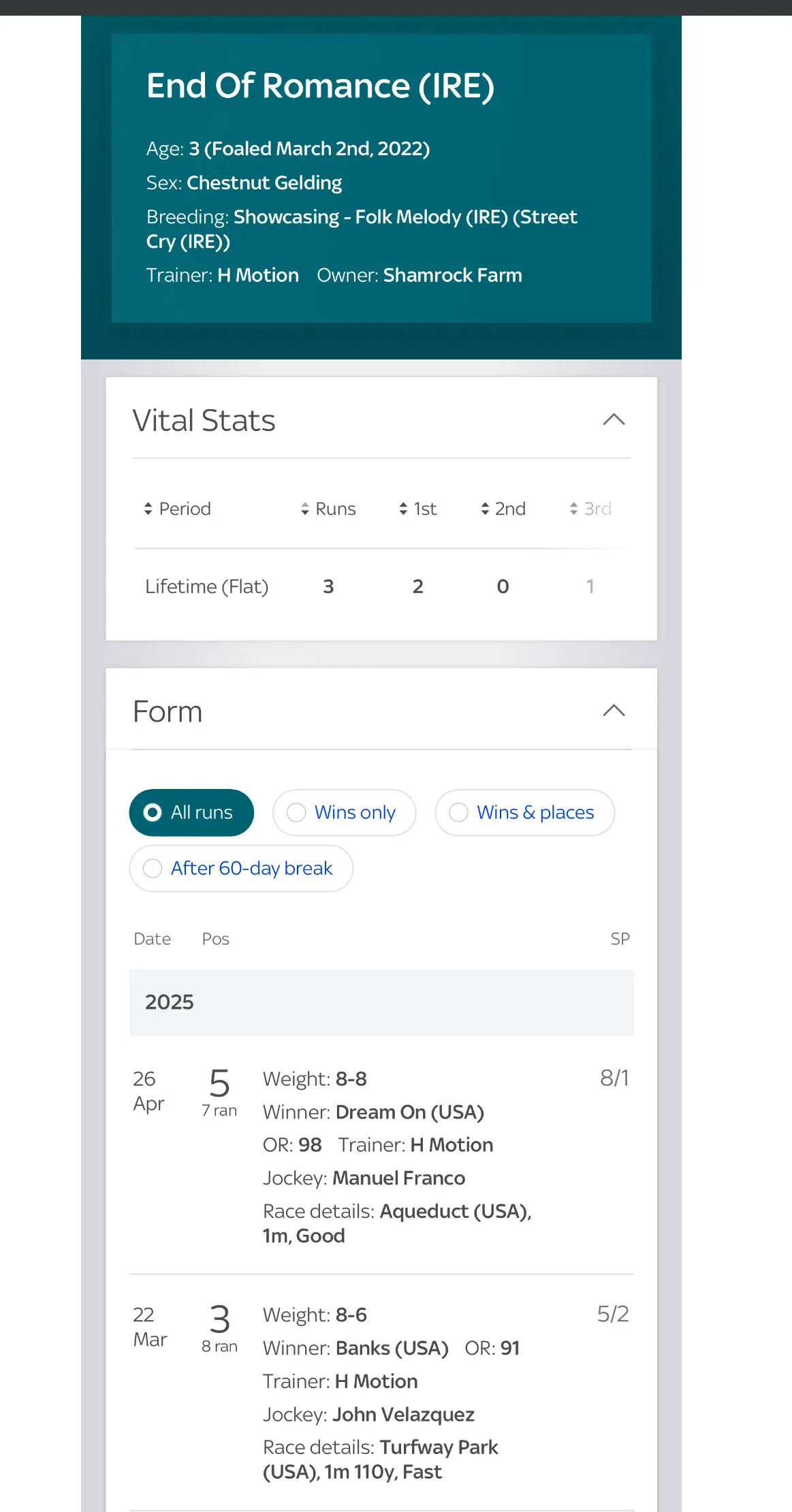Open owner Shamrock Farm page
The height and width of the screenshot is (1512, 792).
(453, 275)
